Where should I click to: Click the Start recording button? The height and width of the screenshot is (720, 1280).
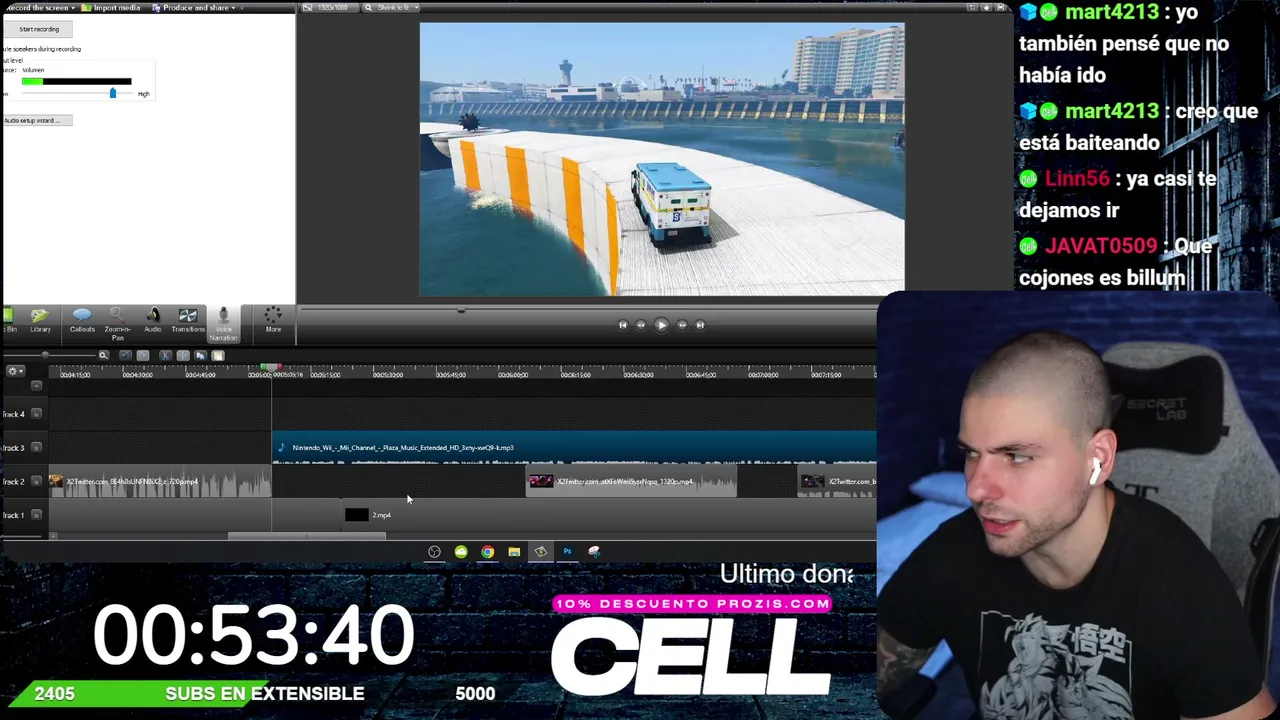coord(39,29)
